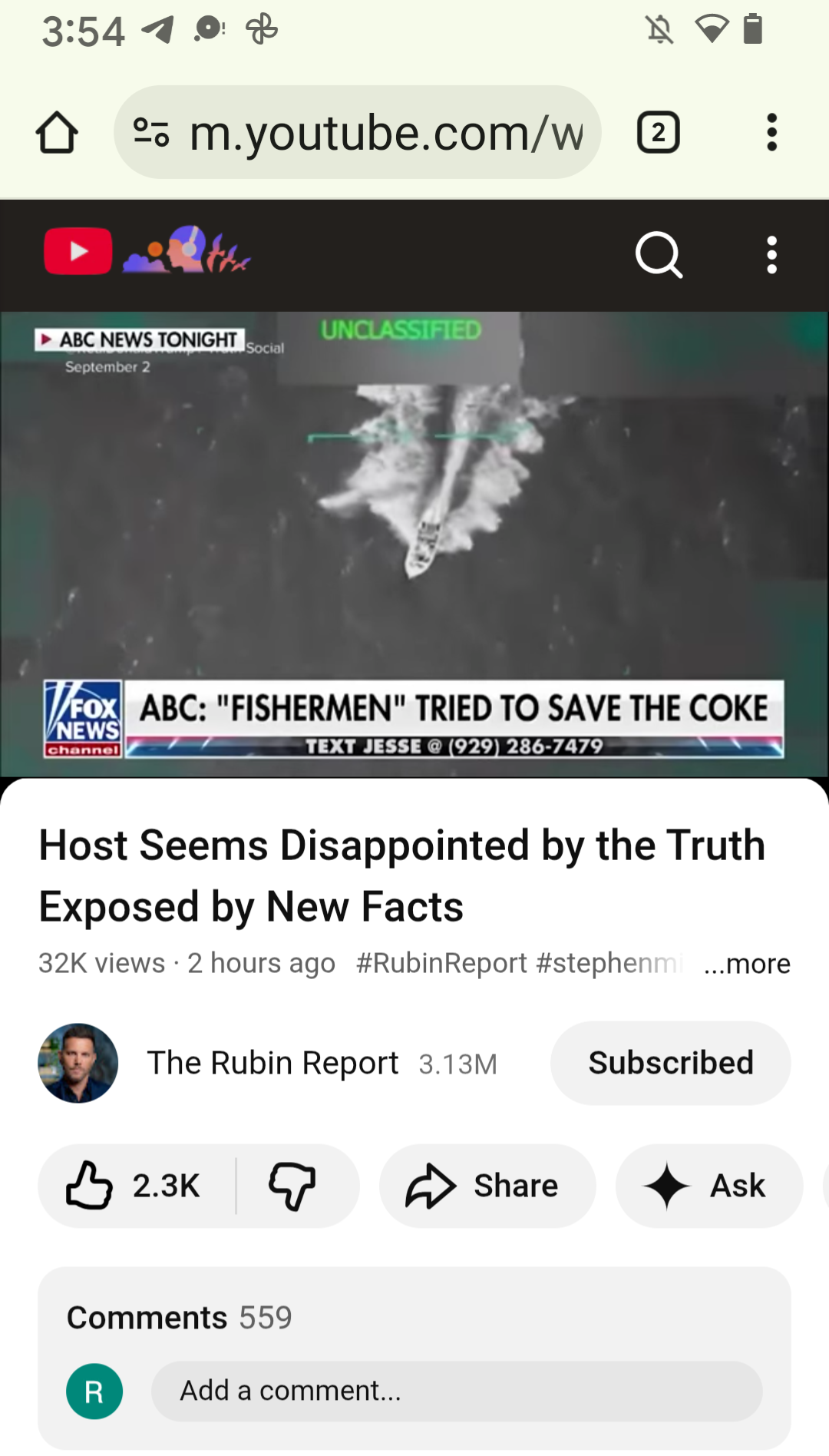
Task: Tap the Add a comment field
Action: pos(457,1391)
